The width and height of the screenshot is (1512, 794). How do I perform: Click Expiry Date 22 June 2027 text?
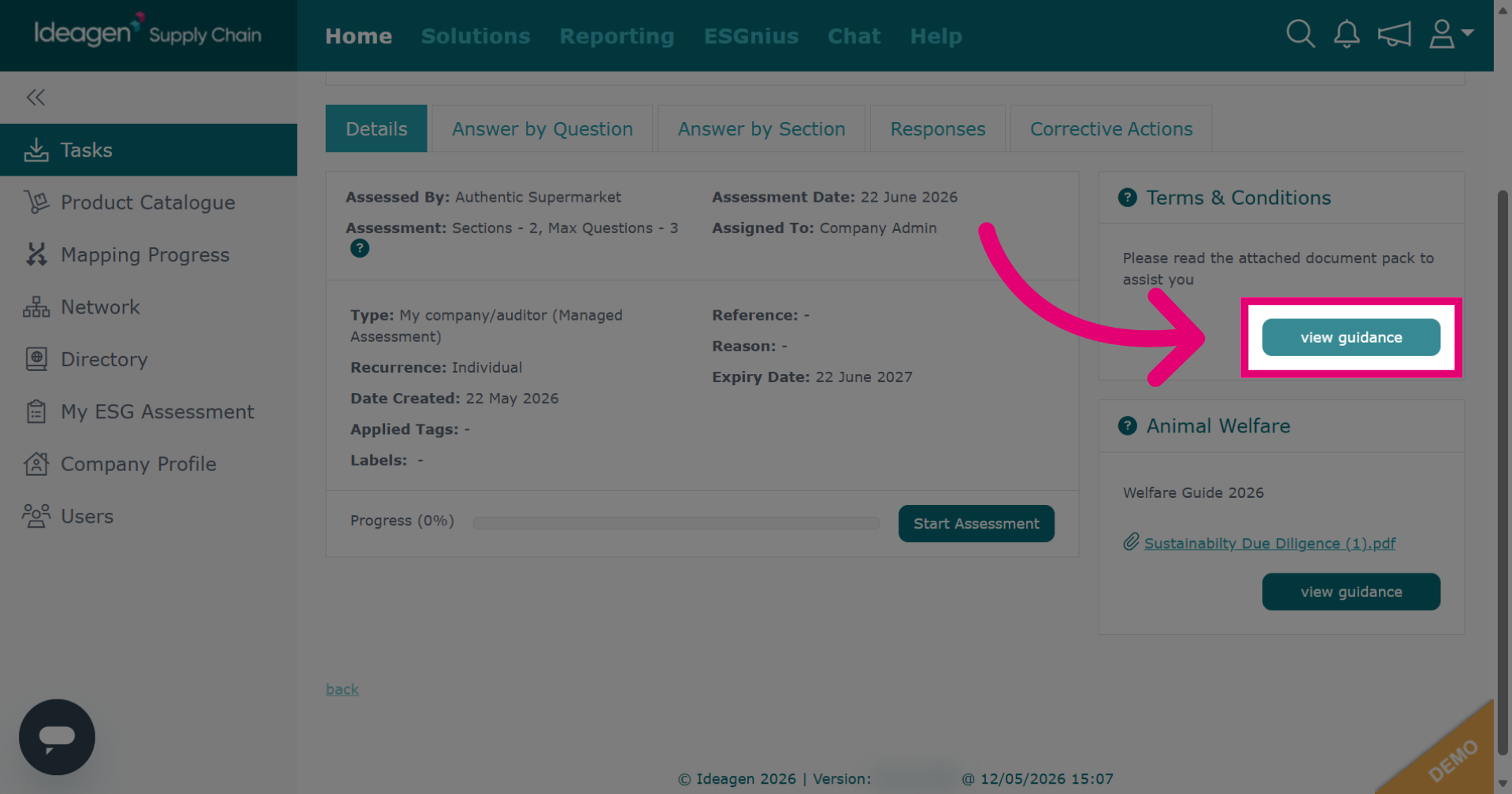click(x=812, y=377)
